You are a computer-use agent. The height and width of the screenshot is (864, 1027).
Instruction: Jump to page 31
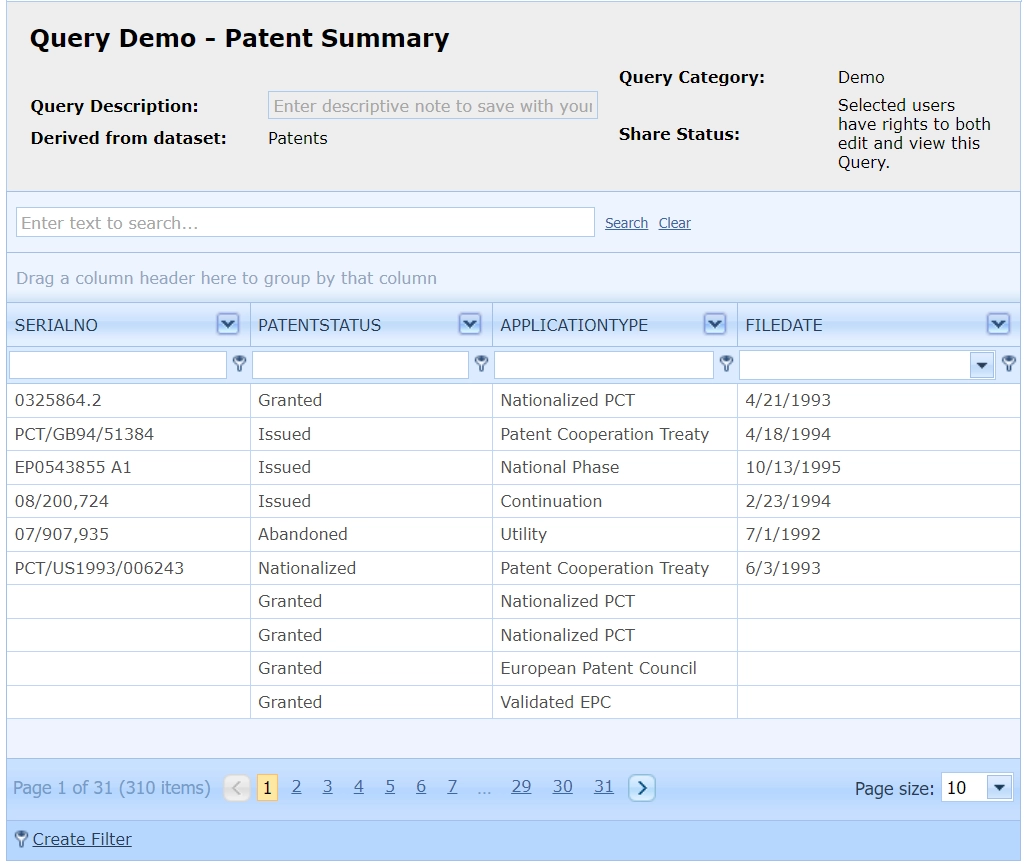click(x=603, y=787)
